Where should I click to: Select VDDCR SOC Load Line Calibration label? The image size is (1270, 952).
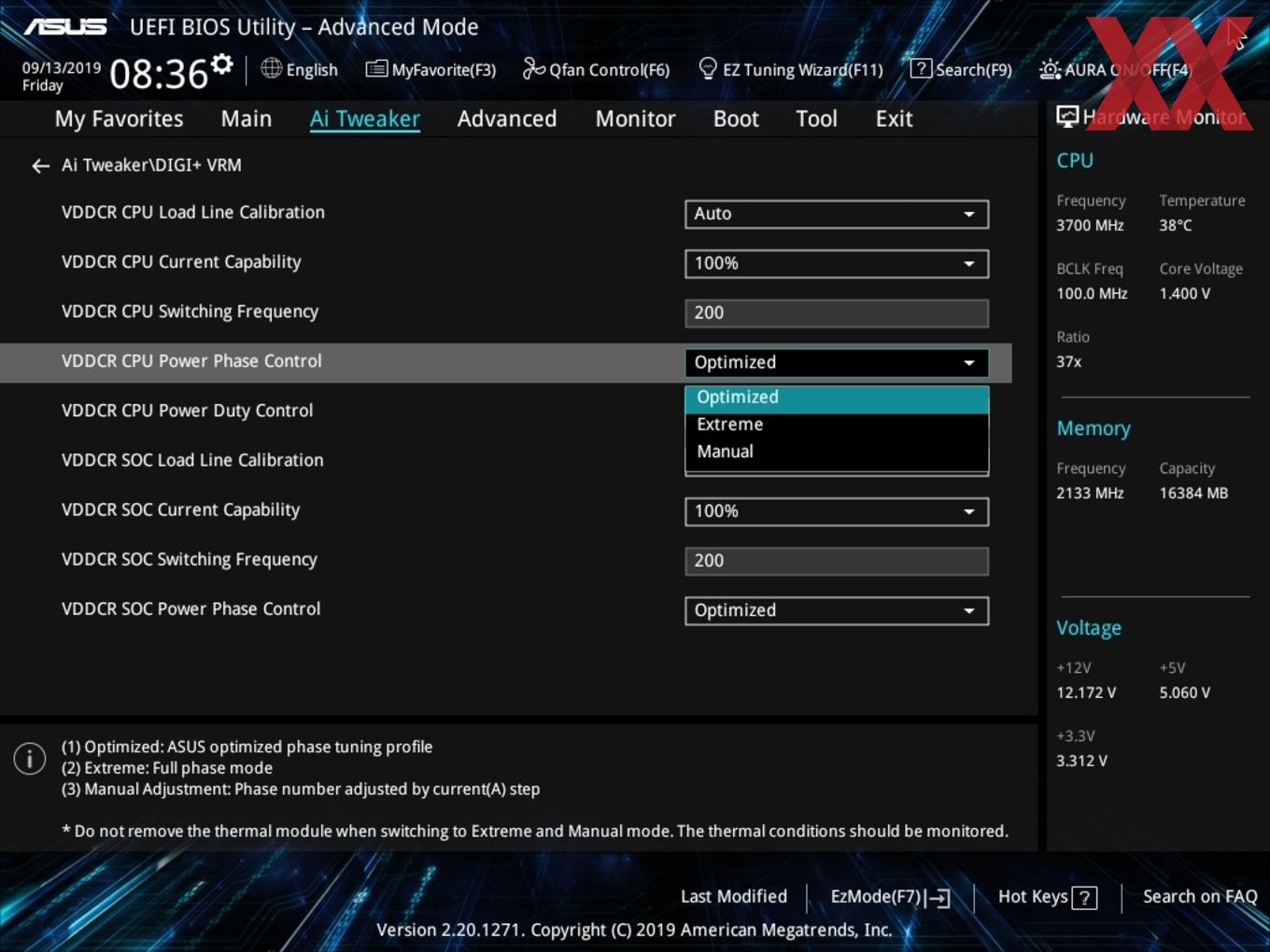pyautogui.click(x=192, y=460)
